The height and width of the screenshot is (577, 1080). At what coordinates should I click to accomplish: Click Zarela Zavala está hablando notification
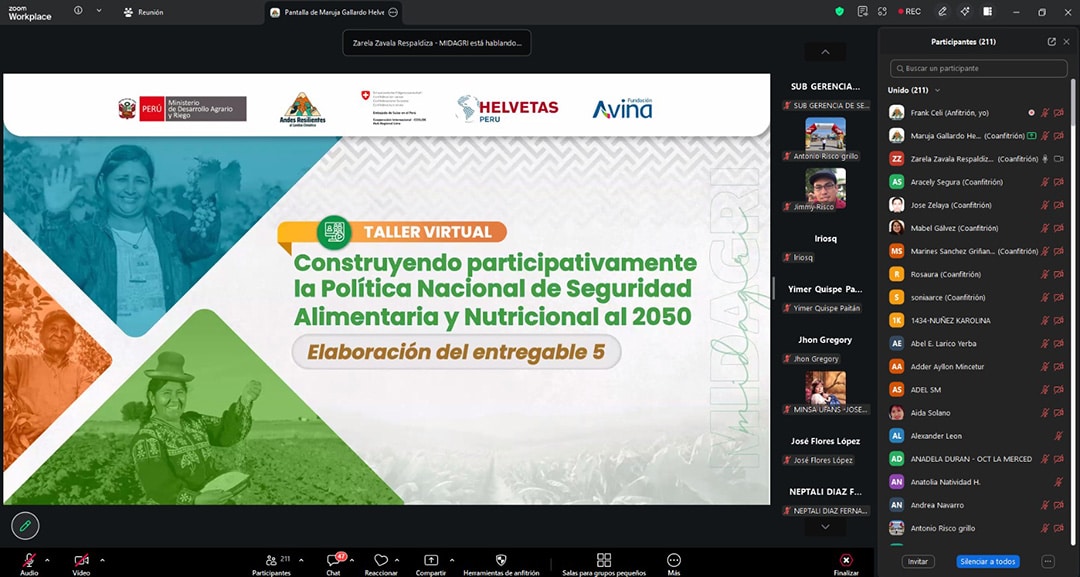coord(437,43)
